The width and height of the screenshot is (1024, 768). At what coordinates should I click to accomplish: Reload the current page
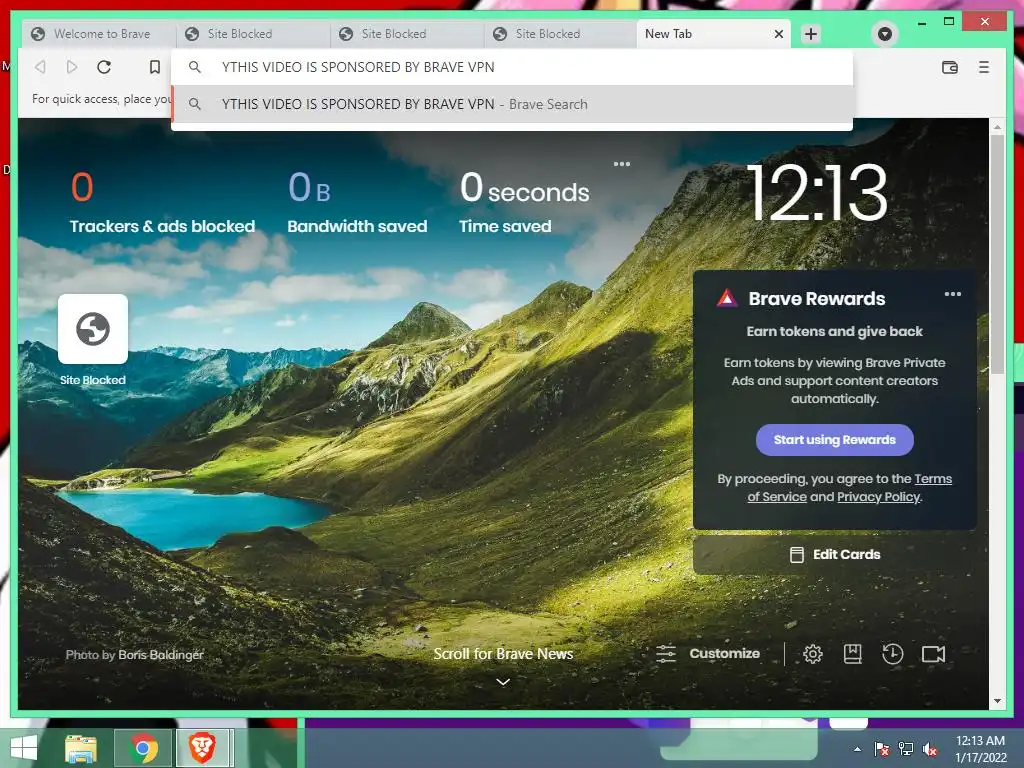tap(104, 67)
